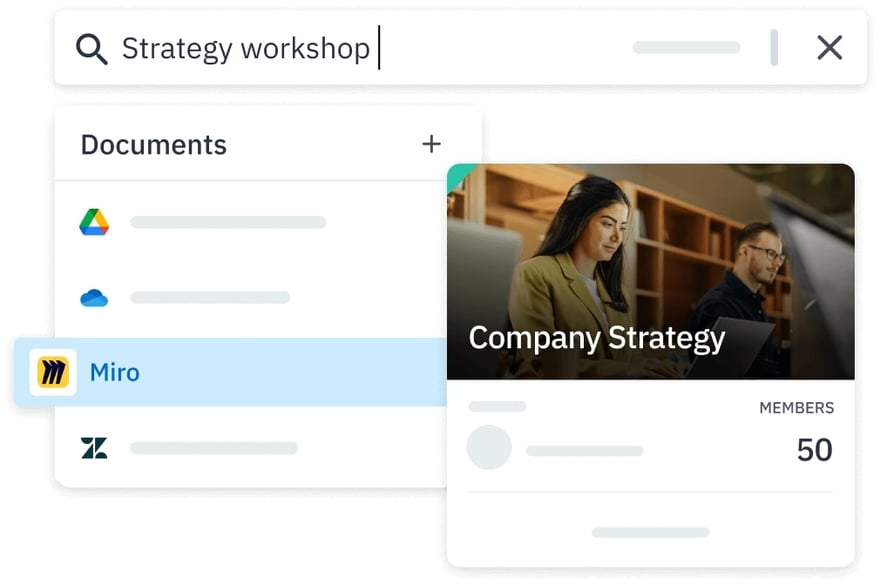Image resolution: width=880 pixels, height=584 pixels.
Task: Click the Company Strategy title
Action: (597, 338)
